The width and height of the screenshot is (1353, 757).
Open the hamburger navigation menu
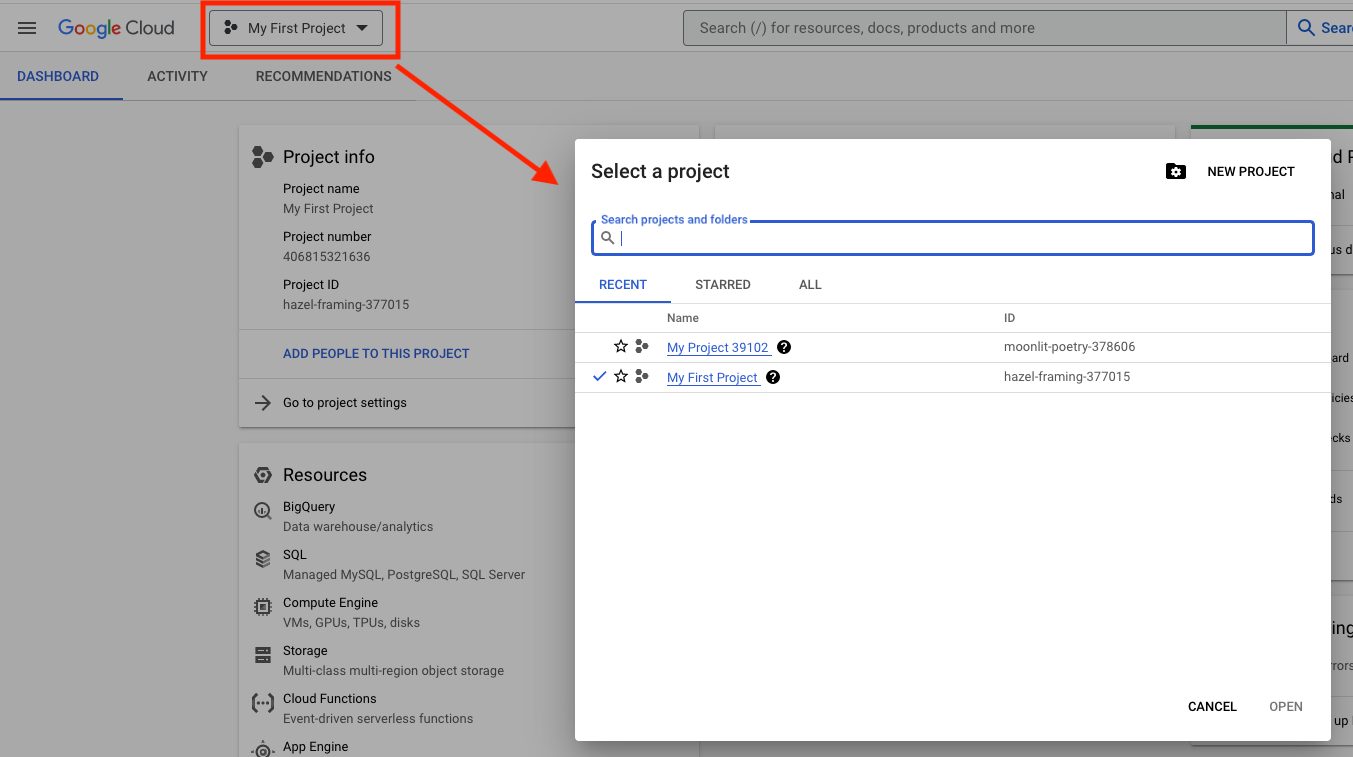click(x=27, y=28)
